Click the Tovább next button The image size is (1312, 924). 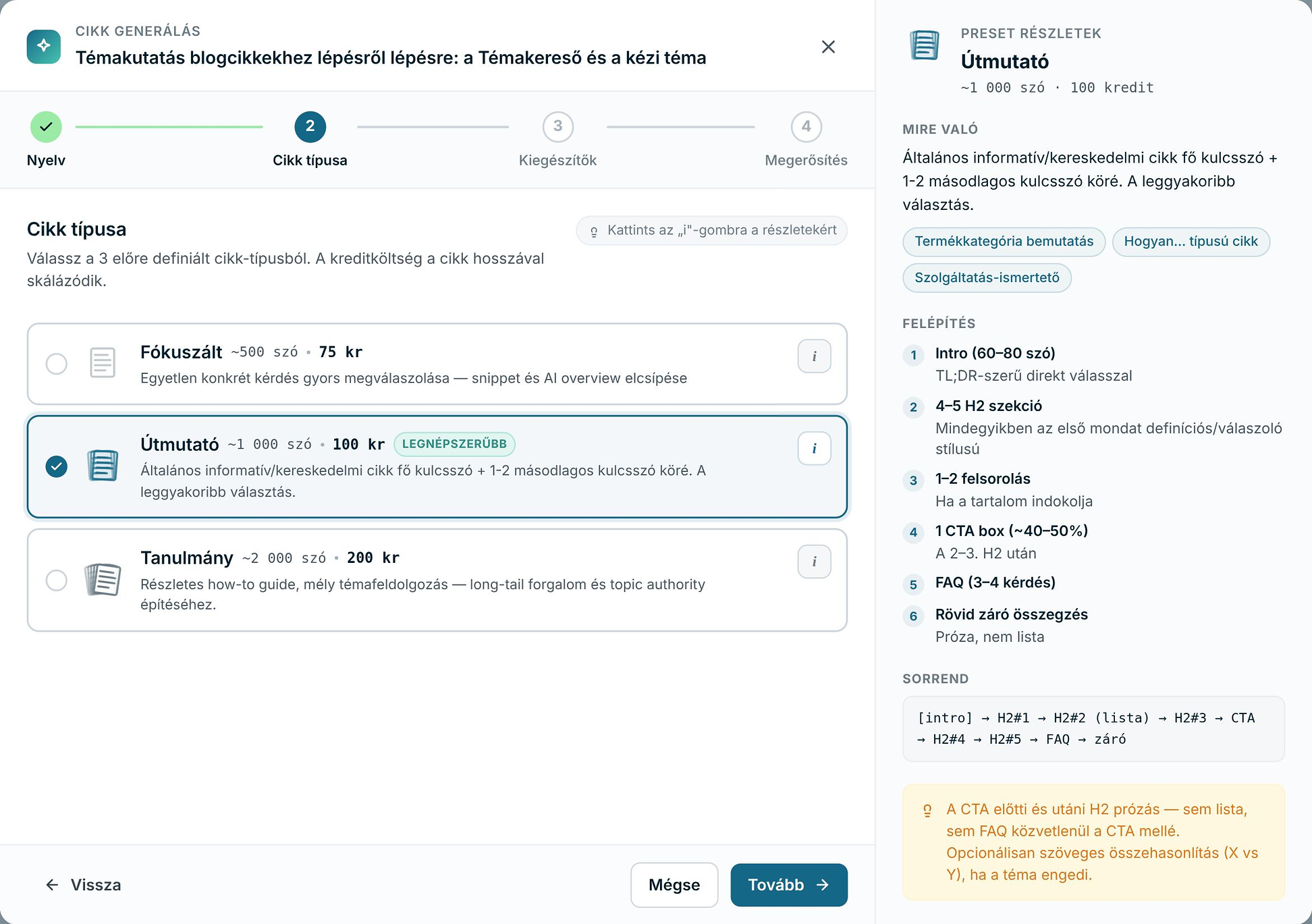click(789, 885)
